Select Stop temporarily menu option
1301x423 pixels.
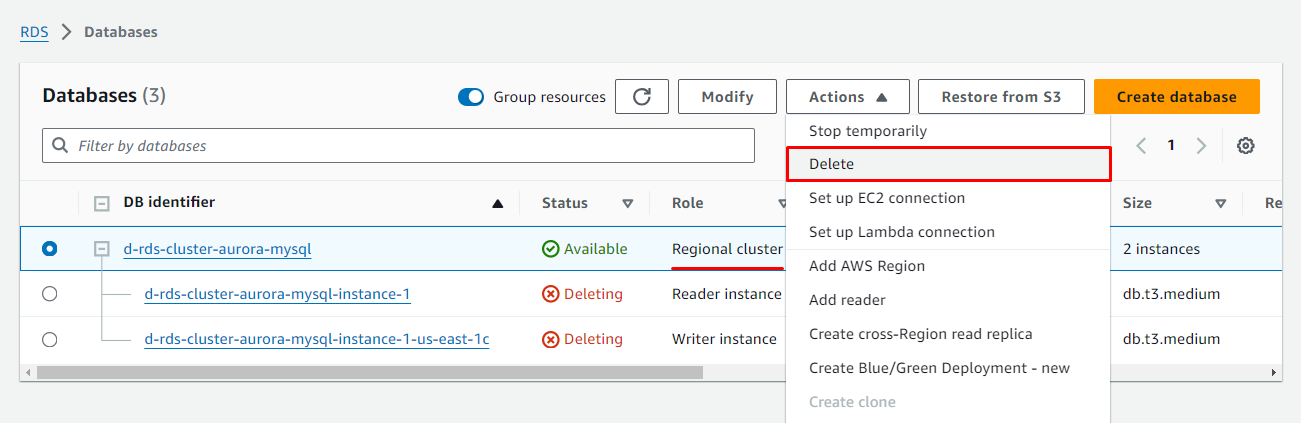point(867,131)
